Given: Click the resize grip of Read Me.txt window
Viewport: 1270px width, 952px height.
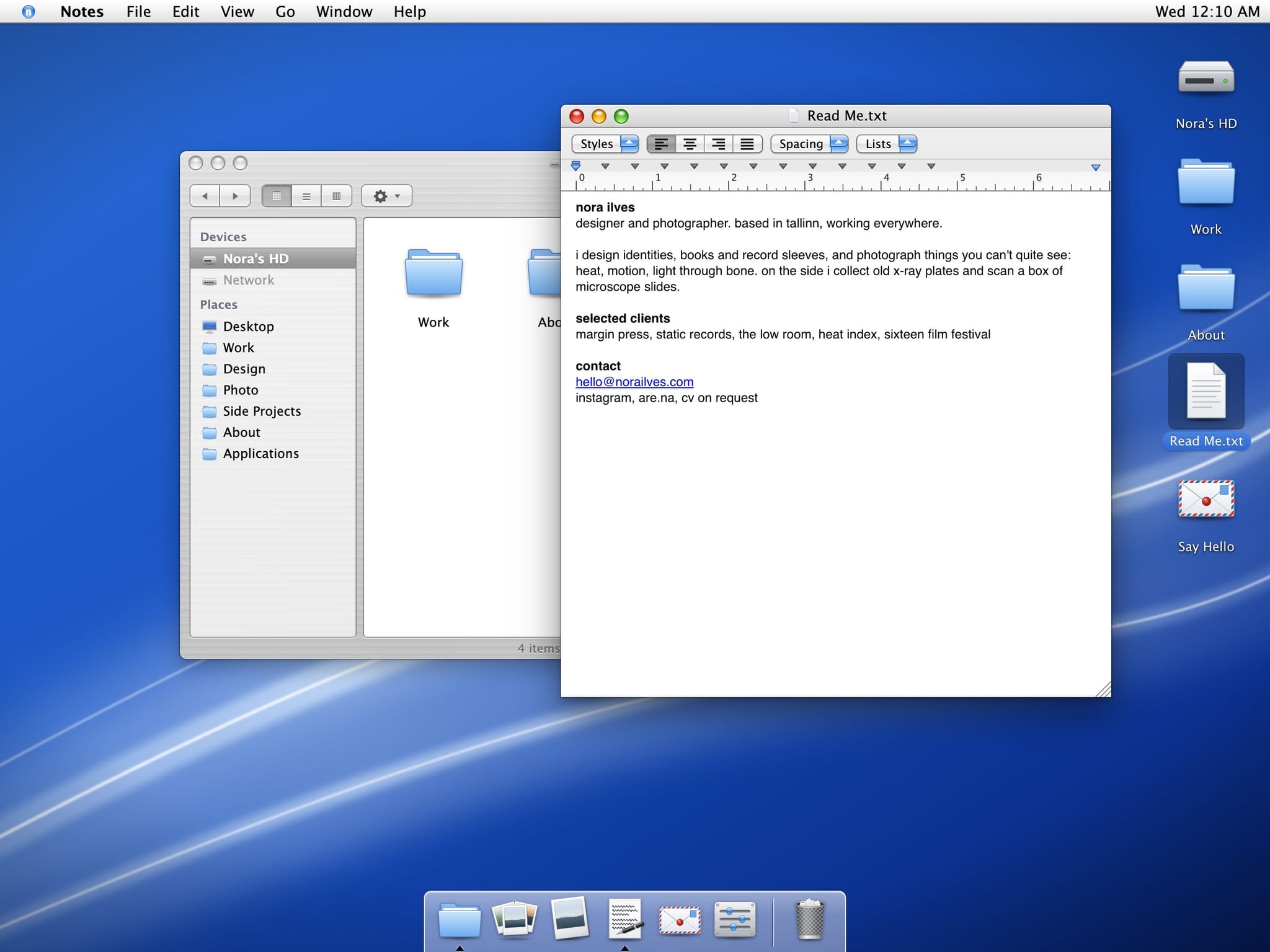Looking at the screenshot, I should (x=1103, y=689).
